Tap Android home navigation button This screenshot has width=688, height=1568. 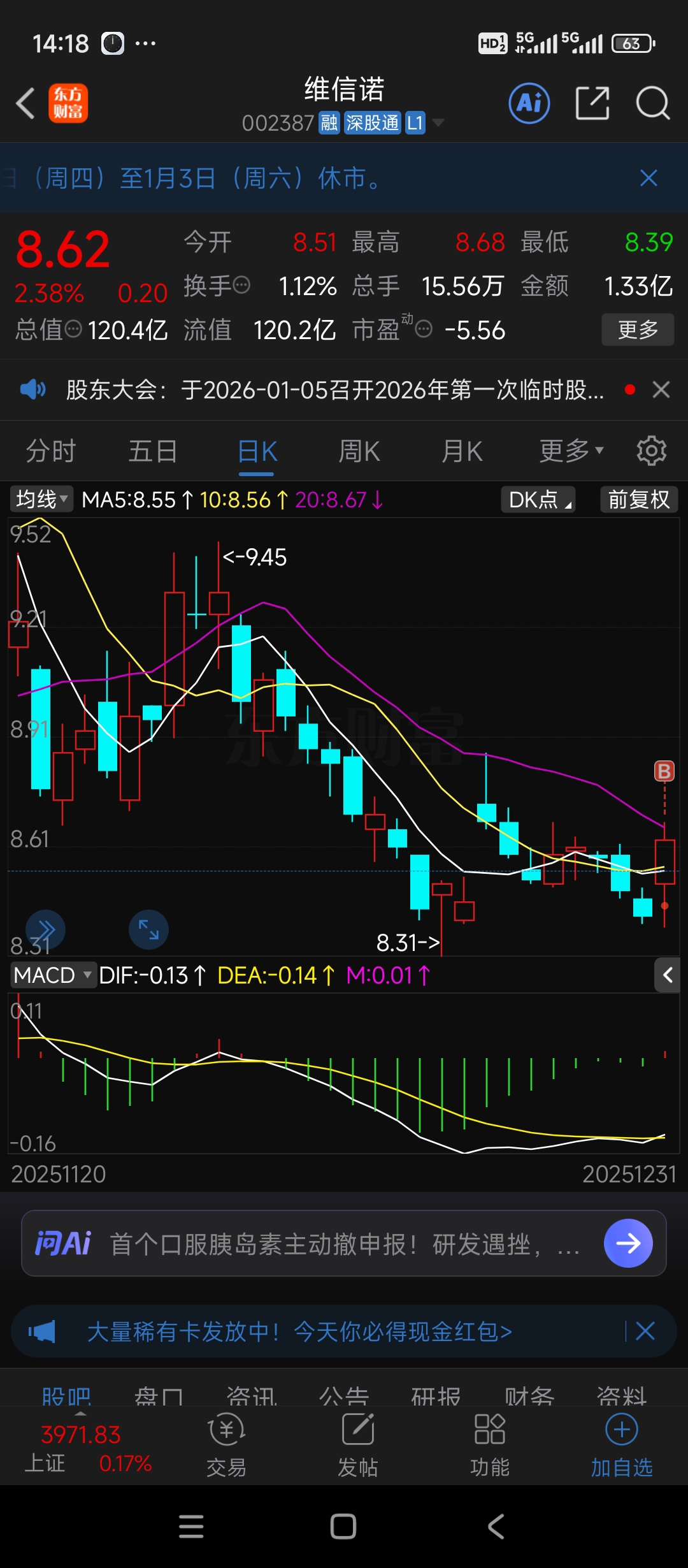click(x=343, y=1527)
